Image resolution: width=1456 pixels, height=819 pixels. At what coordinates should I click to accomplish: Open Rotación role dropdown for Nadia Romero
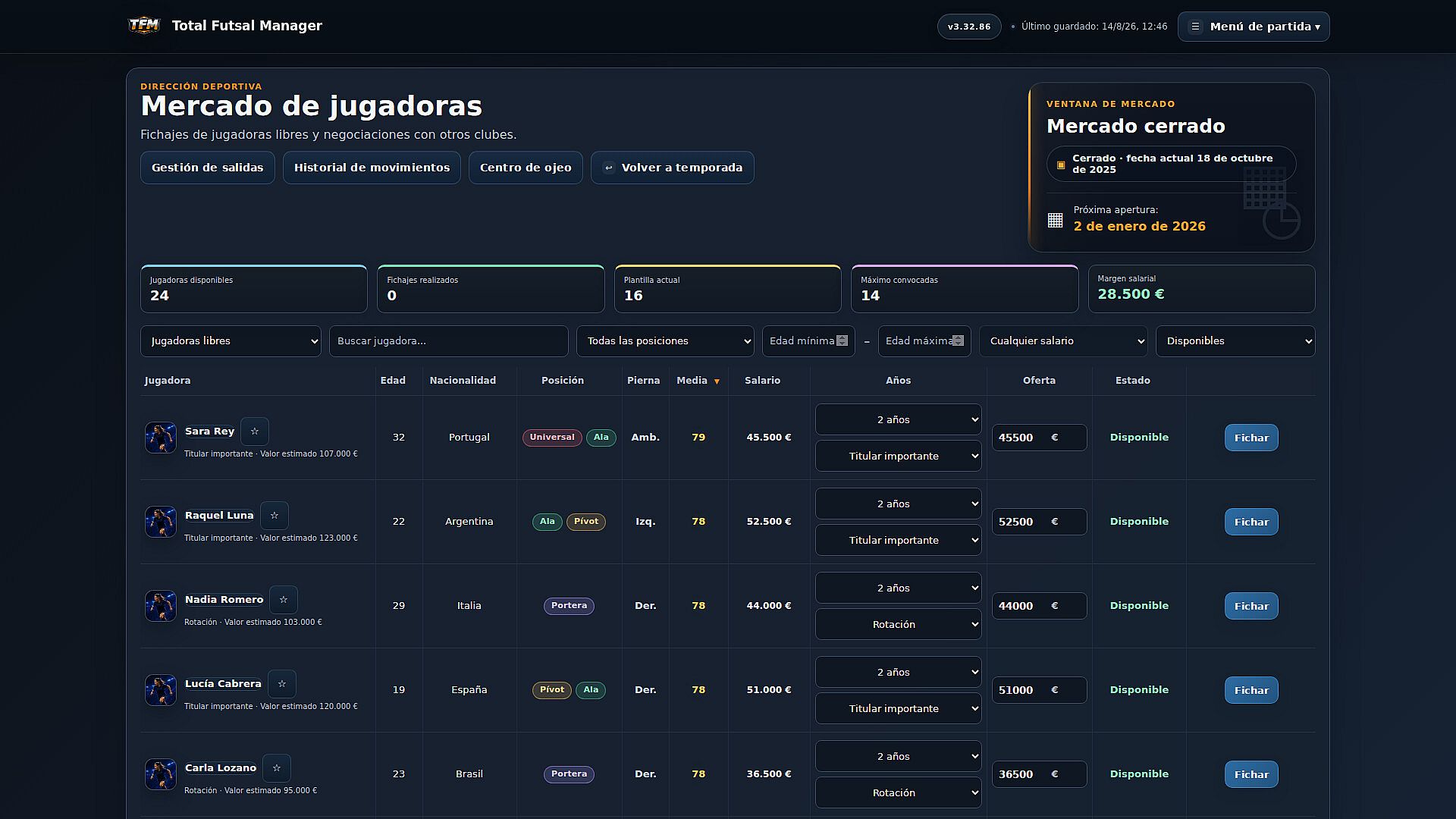tap(899, 624)
